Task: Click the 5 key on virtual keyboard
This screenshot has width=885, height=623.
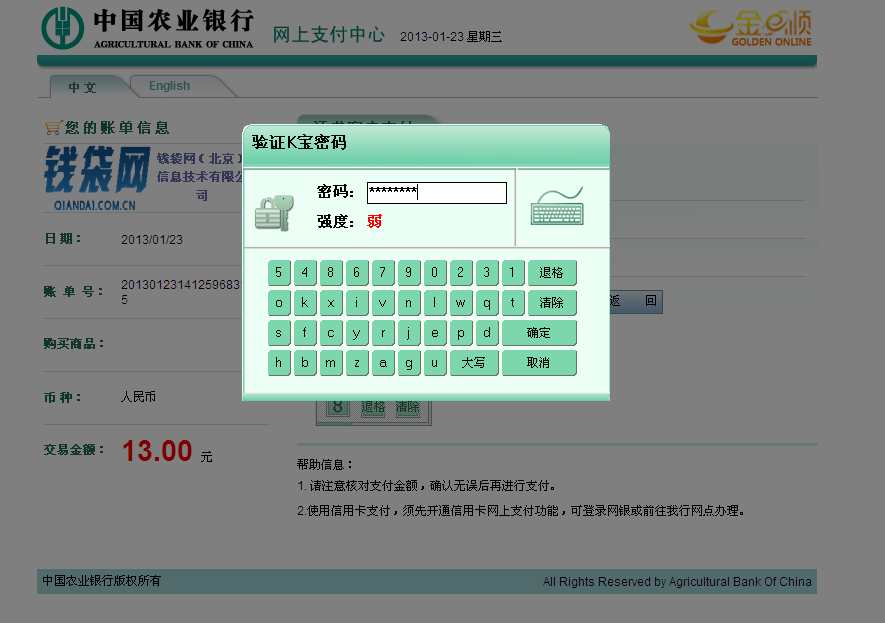Action: 279,273
